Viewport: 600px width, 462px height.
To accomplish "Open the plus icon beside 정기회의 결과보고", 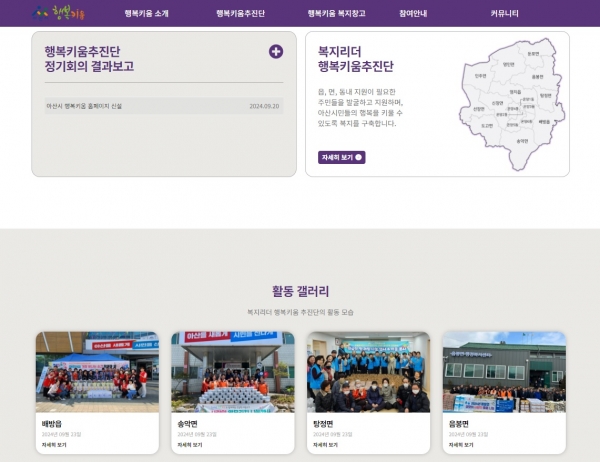I will pyautogui.click(x=276, y=51).
